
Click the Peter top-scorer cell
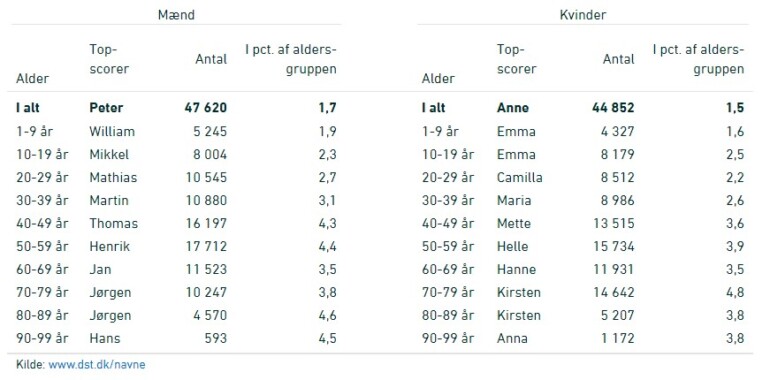pos(106,108)
